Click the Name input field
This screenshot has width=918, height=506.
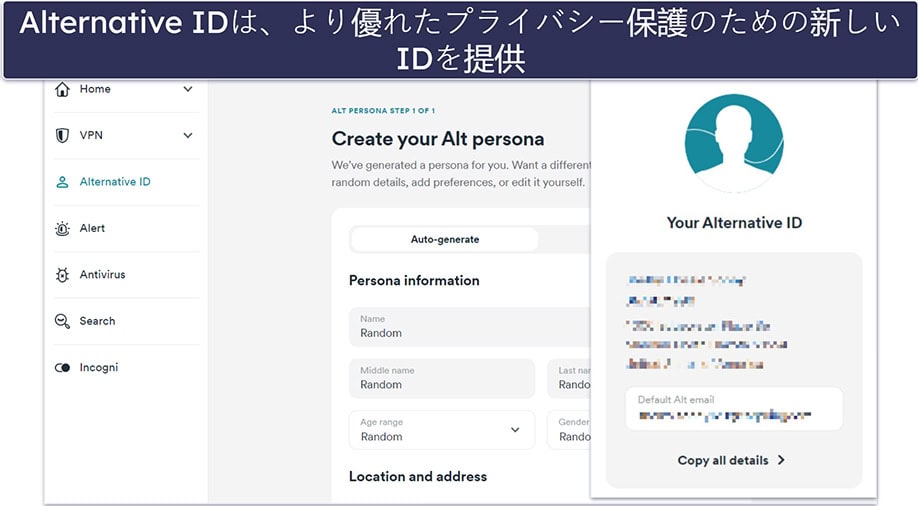click(470, 327)
